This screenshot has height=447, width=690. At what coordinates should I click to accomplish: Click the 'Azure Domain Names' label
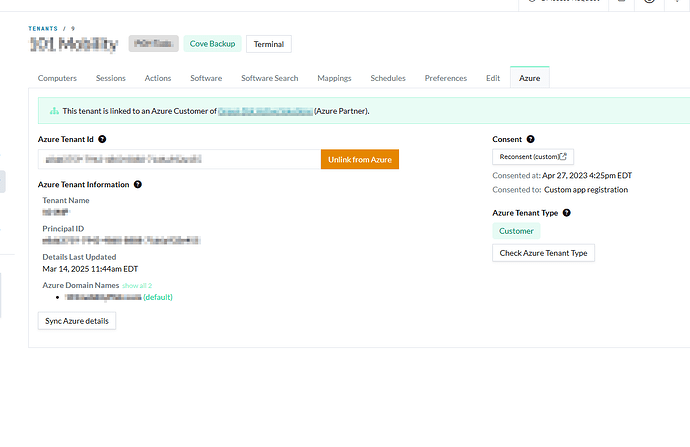tap(81, 285)
